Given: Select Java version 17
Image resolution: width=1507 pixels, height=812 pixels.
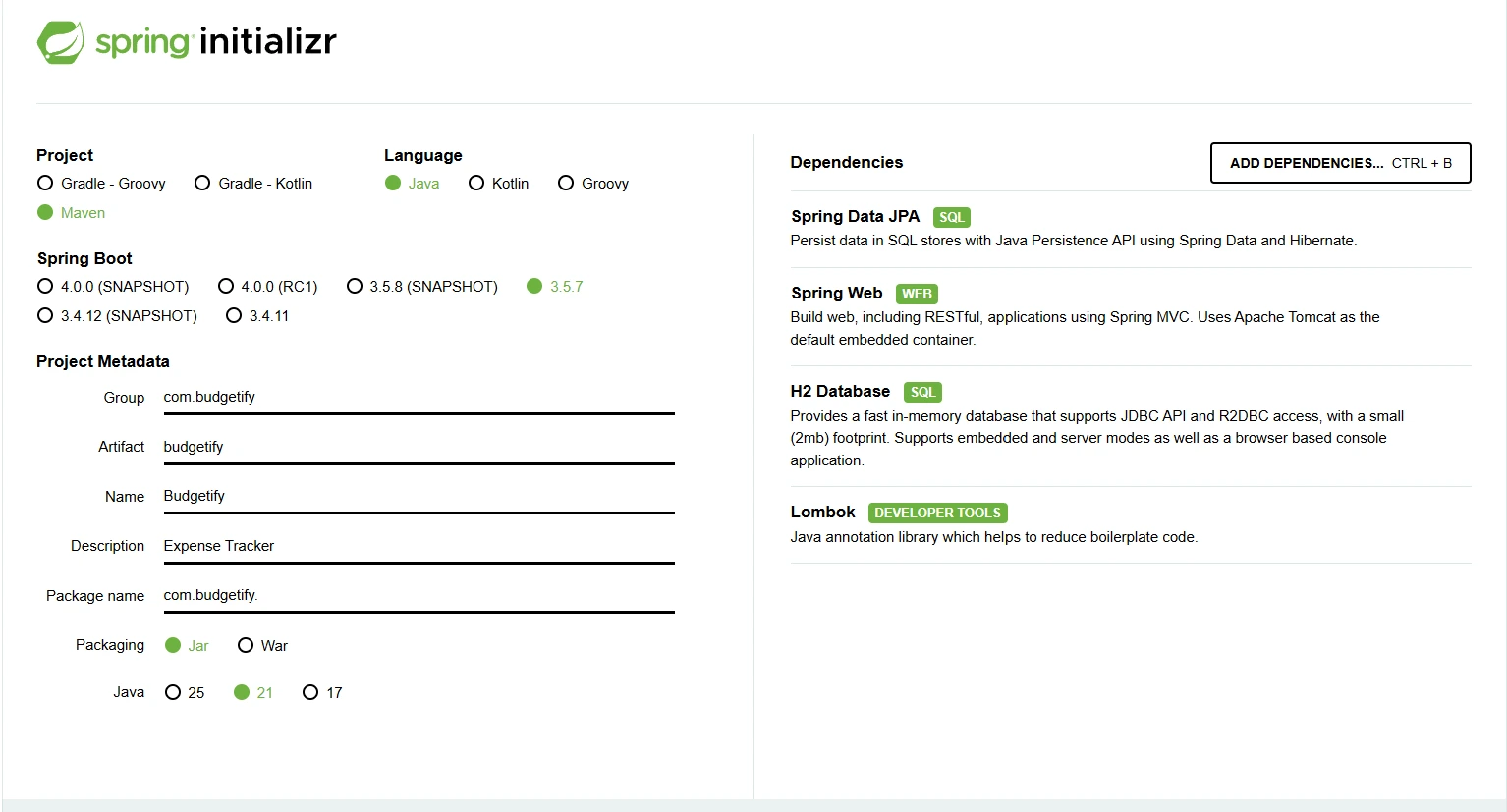Looking at the screenshot, I should pos(310,693).
